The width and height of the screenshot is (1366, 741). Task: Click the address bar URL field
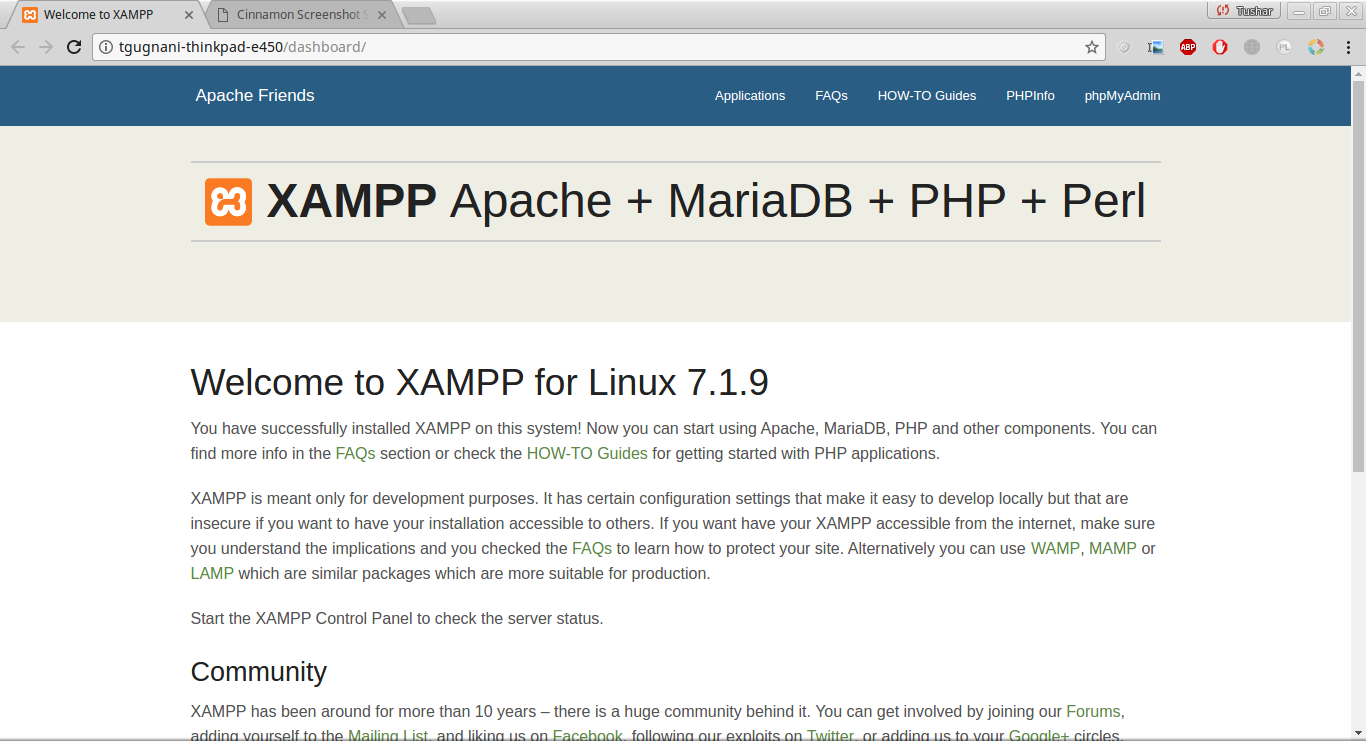[x=600, y=47]
